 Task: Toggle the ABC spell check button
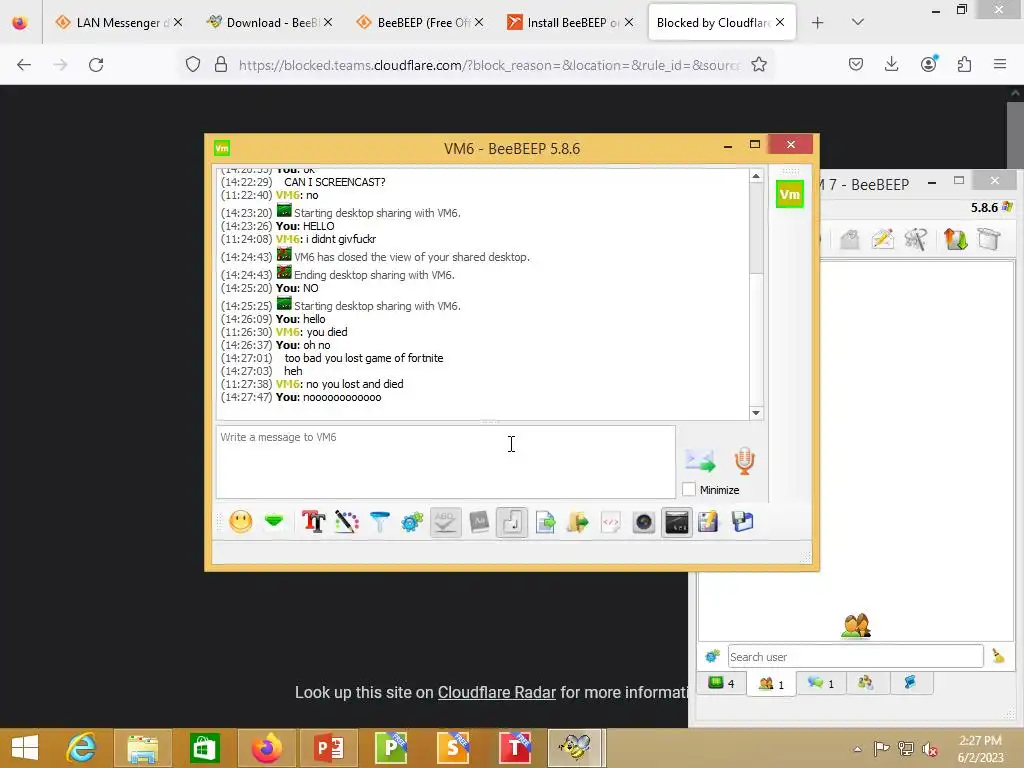445,522
